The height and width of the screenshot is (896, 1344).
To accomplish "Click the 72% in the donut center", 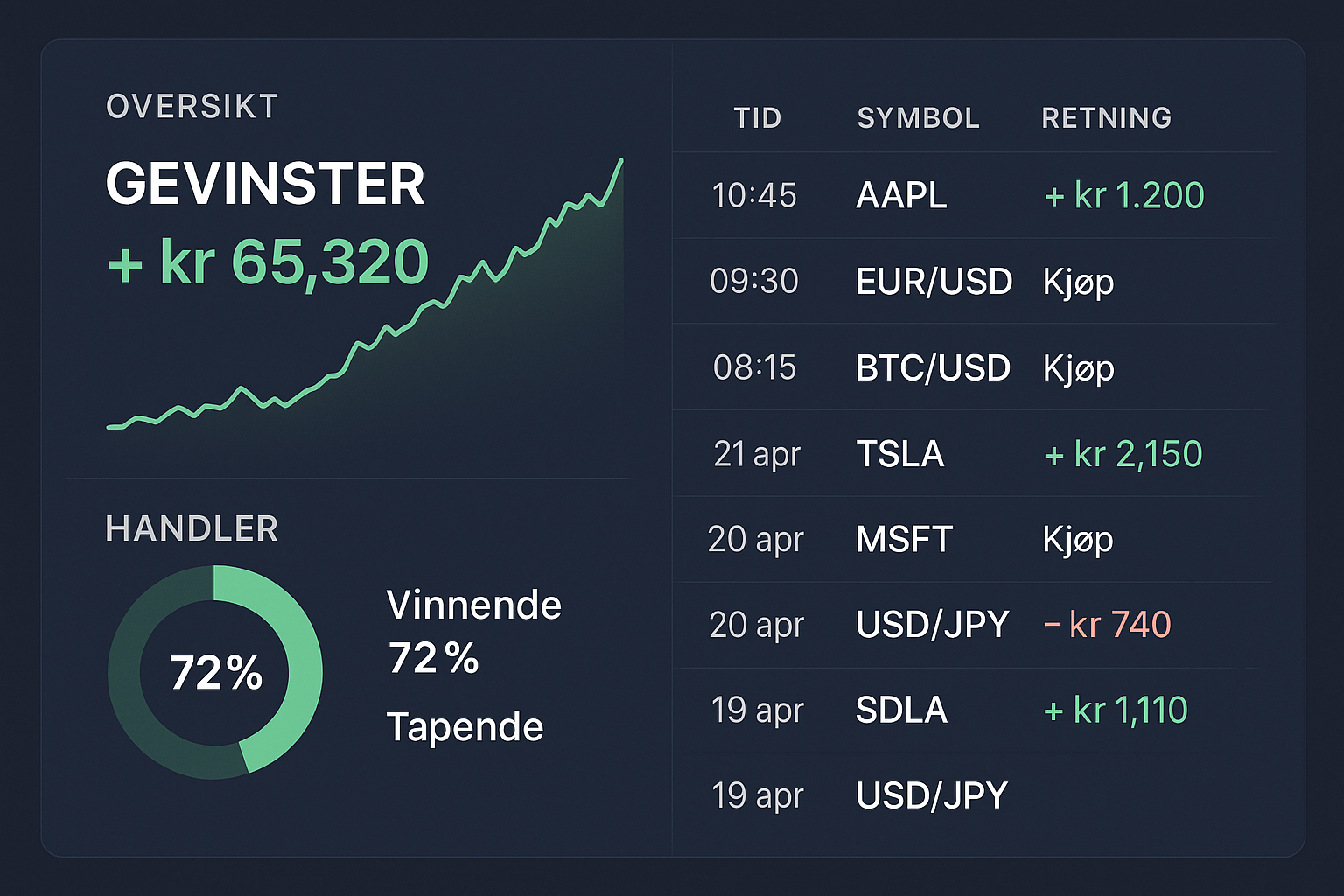I will pos(215,673).
